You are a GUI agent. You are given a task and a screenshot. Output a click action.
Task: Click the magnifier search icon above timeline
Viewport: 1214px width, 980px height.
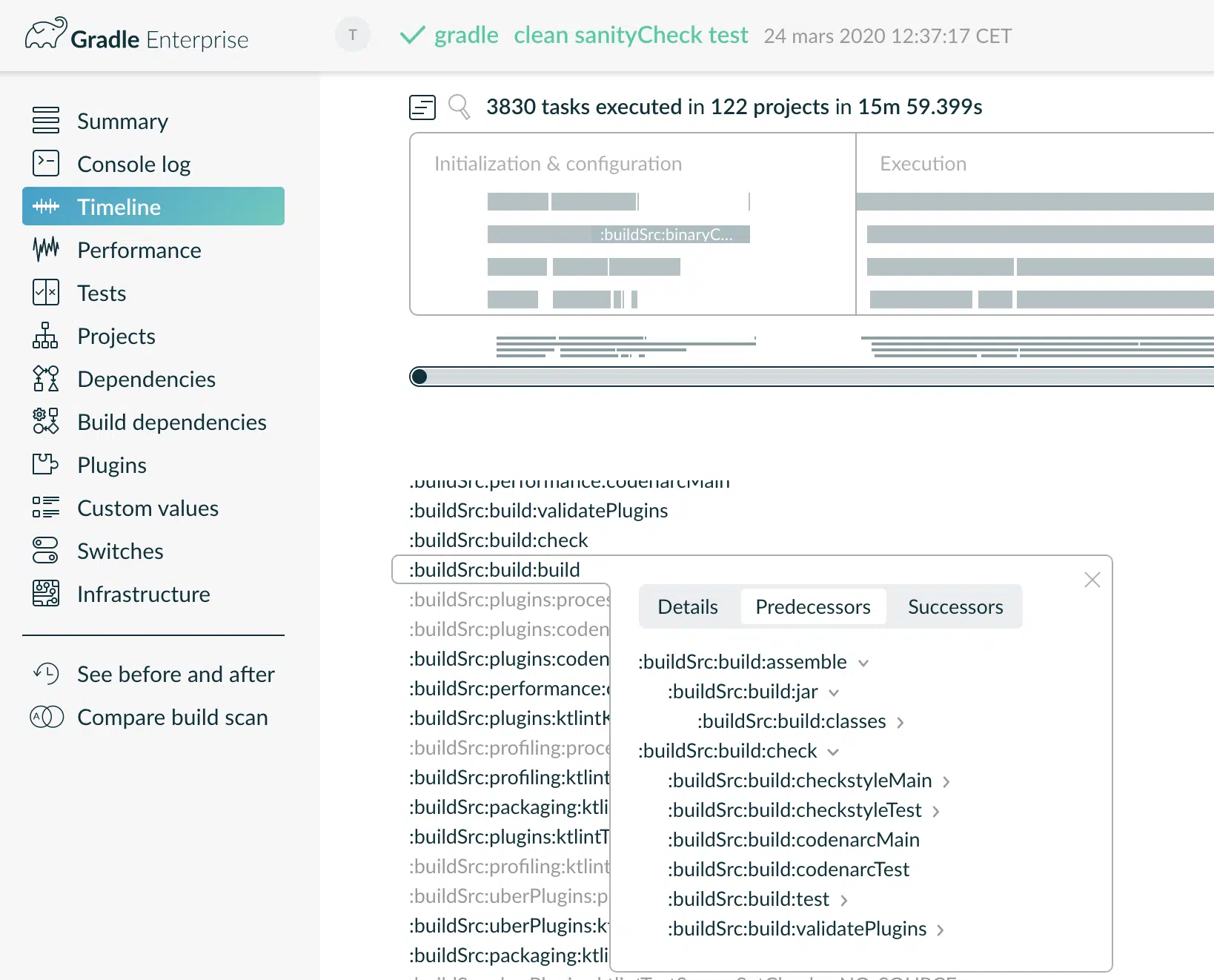(460, 107)
